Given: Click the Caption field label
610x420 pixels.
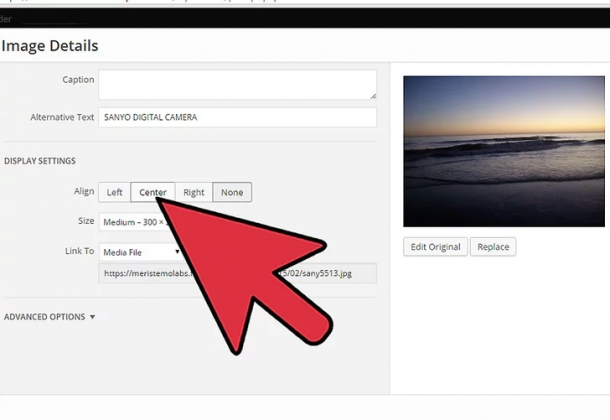Looking at the screenshot, I should pos(78,80).
